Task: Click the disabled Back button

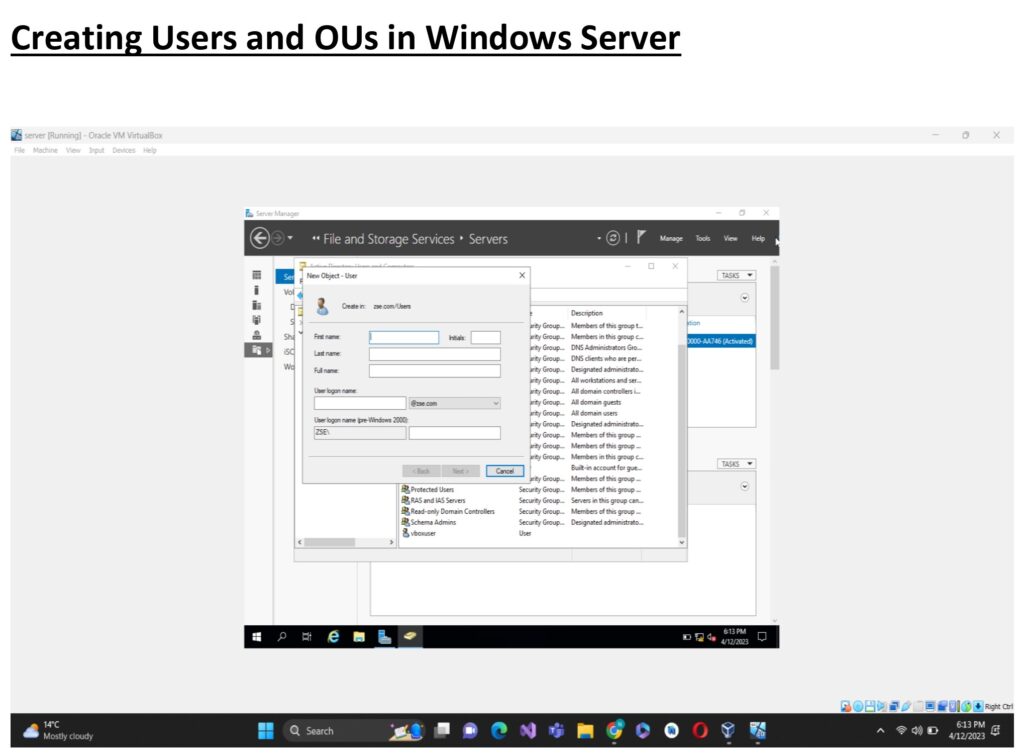Action: pyautogui.click(x=421, y=471)
